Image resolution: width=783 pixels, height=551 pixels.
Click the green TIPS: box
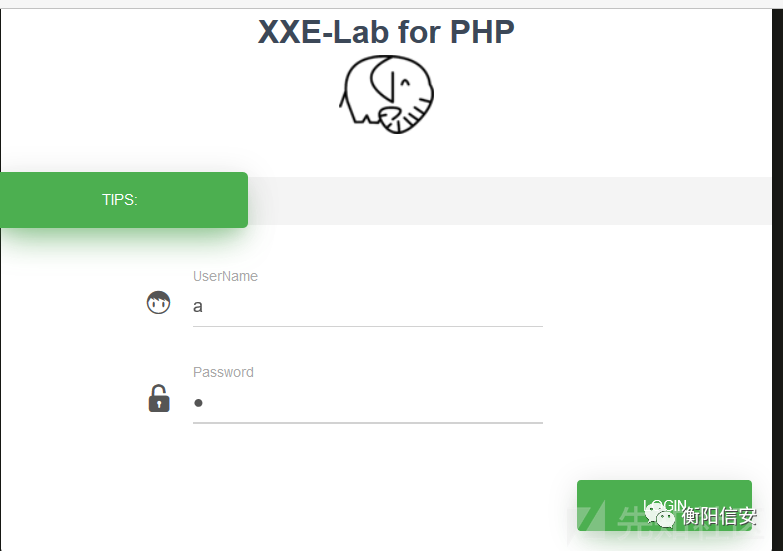pos(124,200)
